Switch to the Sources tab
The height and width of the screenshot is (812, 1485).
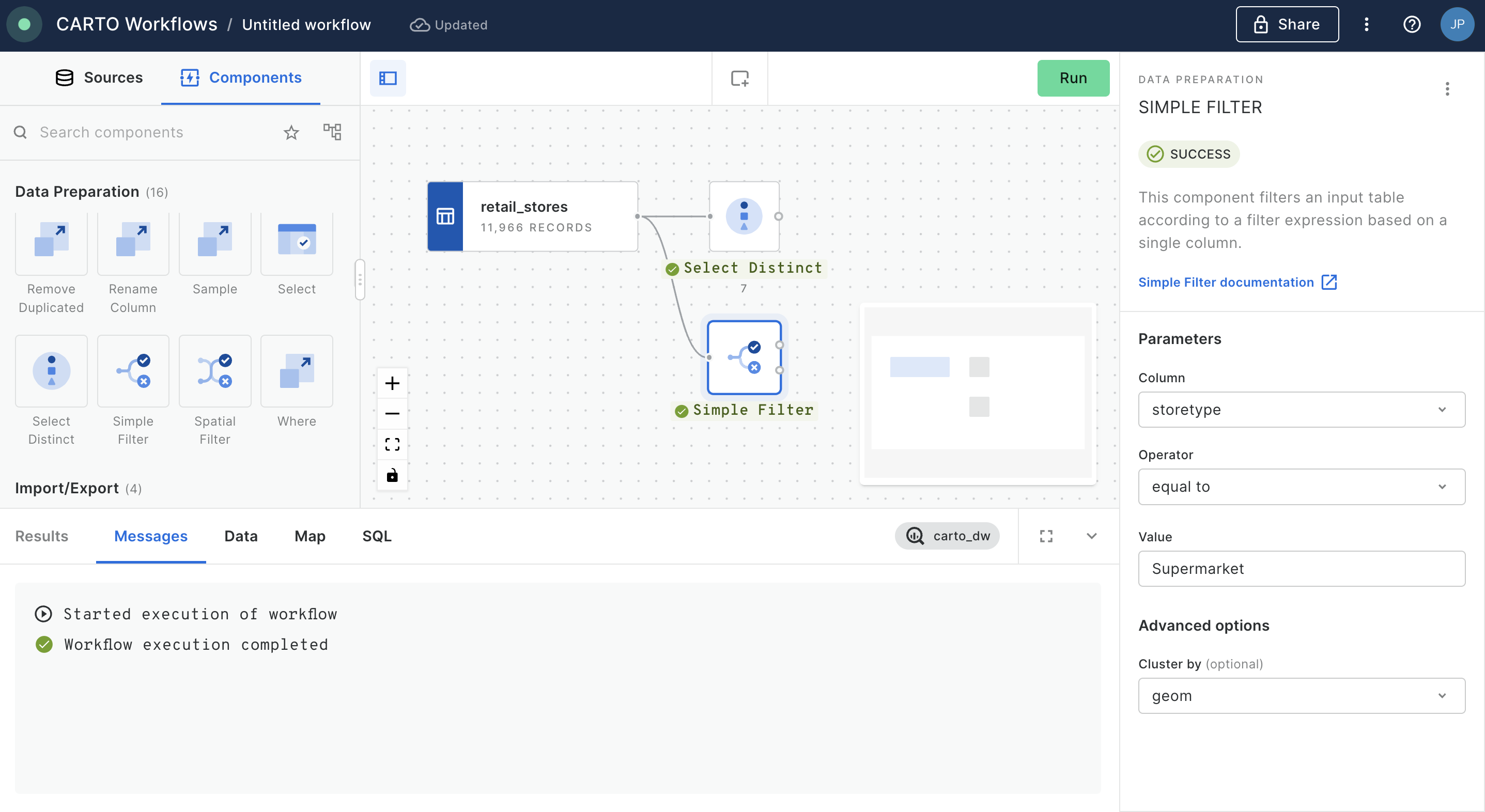coord(99,78)
